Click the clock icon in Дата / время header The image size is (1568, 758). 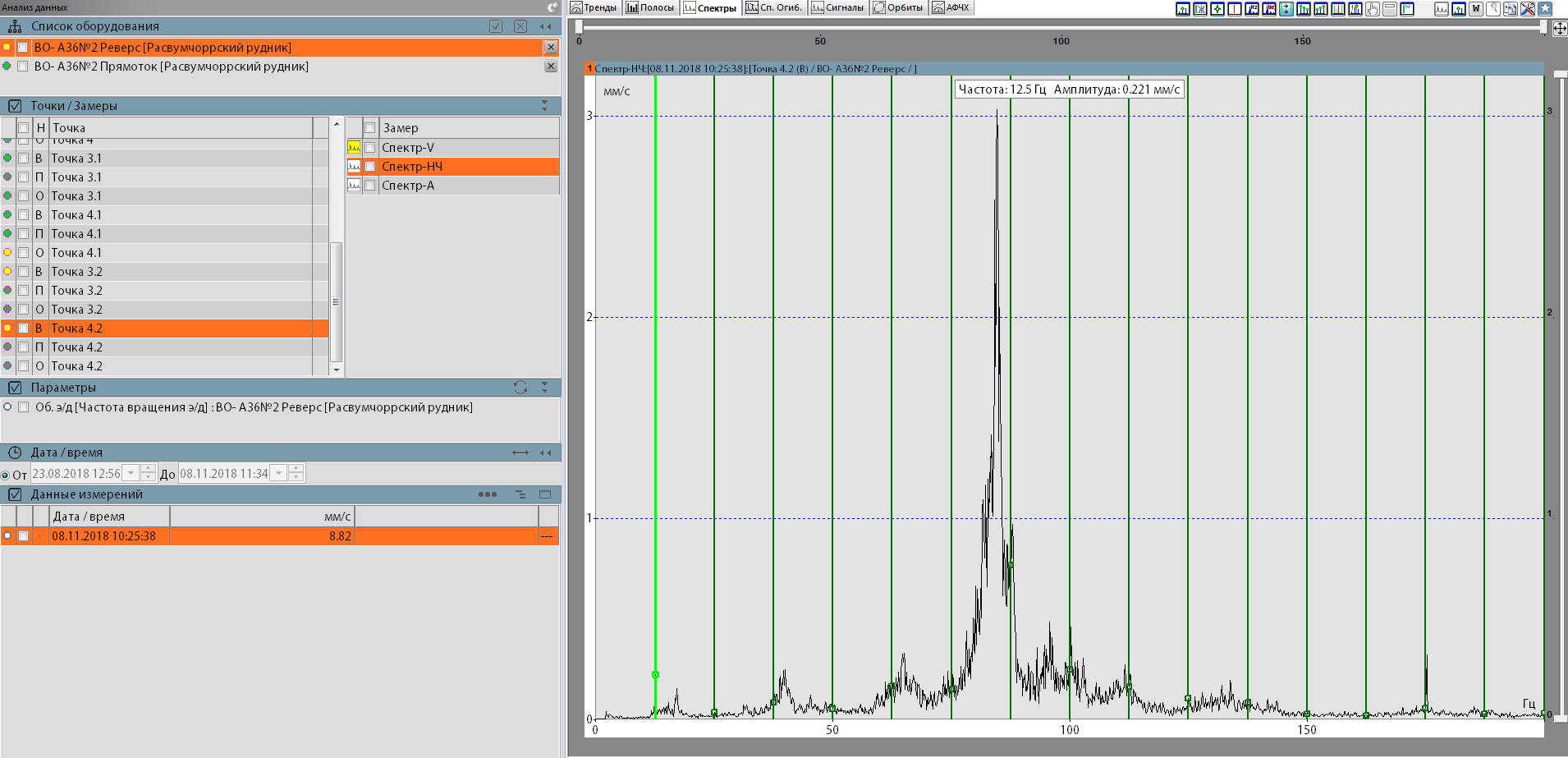tap(15, 453)
